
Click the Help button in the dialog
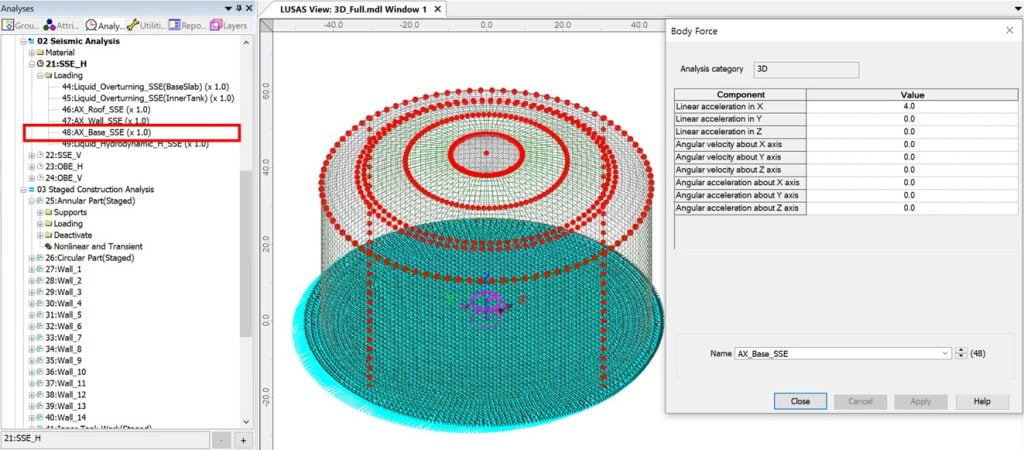click(981, 401)
